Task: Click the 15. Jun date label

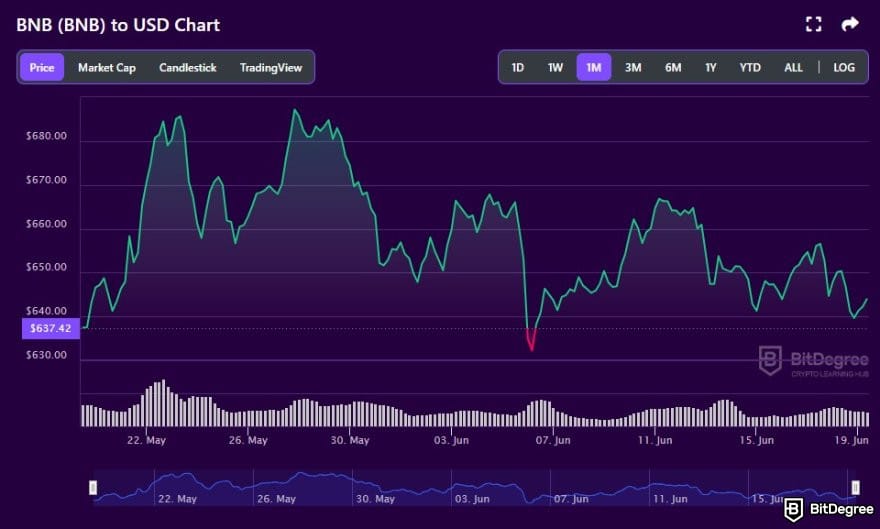Action: 756,440
